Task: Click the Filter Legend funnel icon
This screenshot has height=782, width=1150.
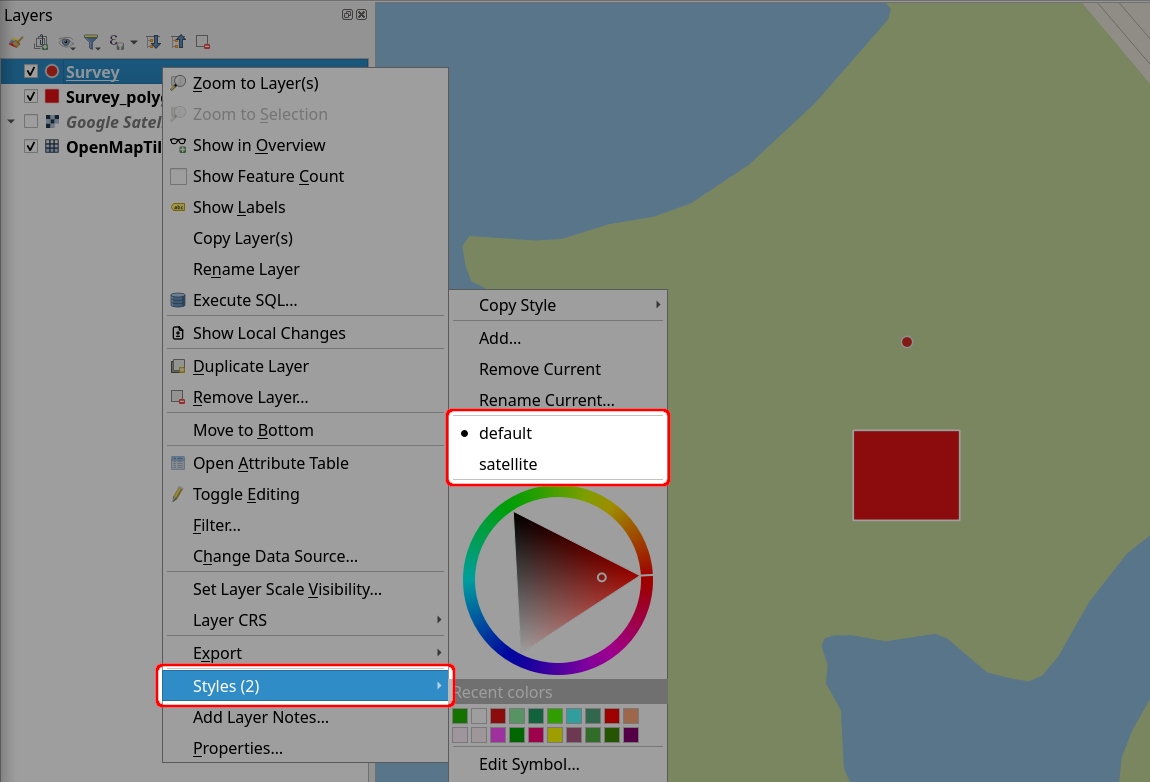Action: 92,42
